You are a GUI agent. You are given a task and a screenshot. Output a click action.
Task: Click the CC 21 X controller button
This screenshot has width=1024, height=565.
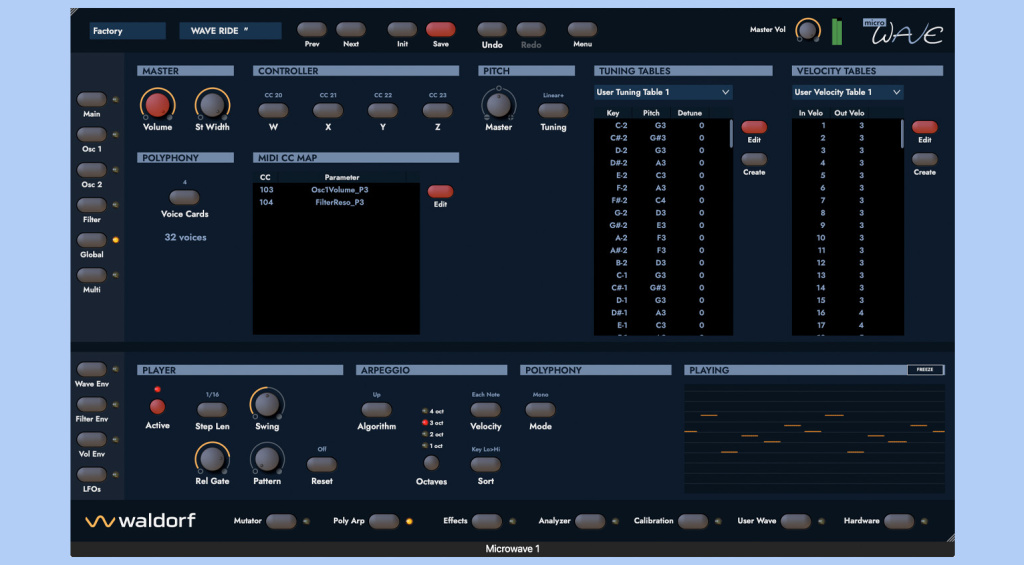tap(328, 110)
